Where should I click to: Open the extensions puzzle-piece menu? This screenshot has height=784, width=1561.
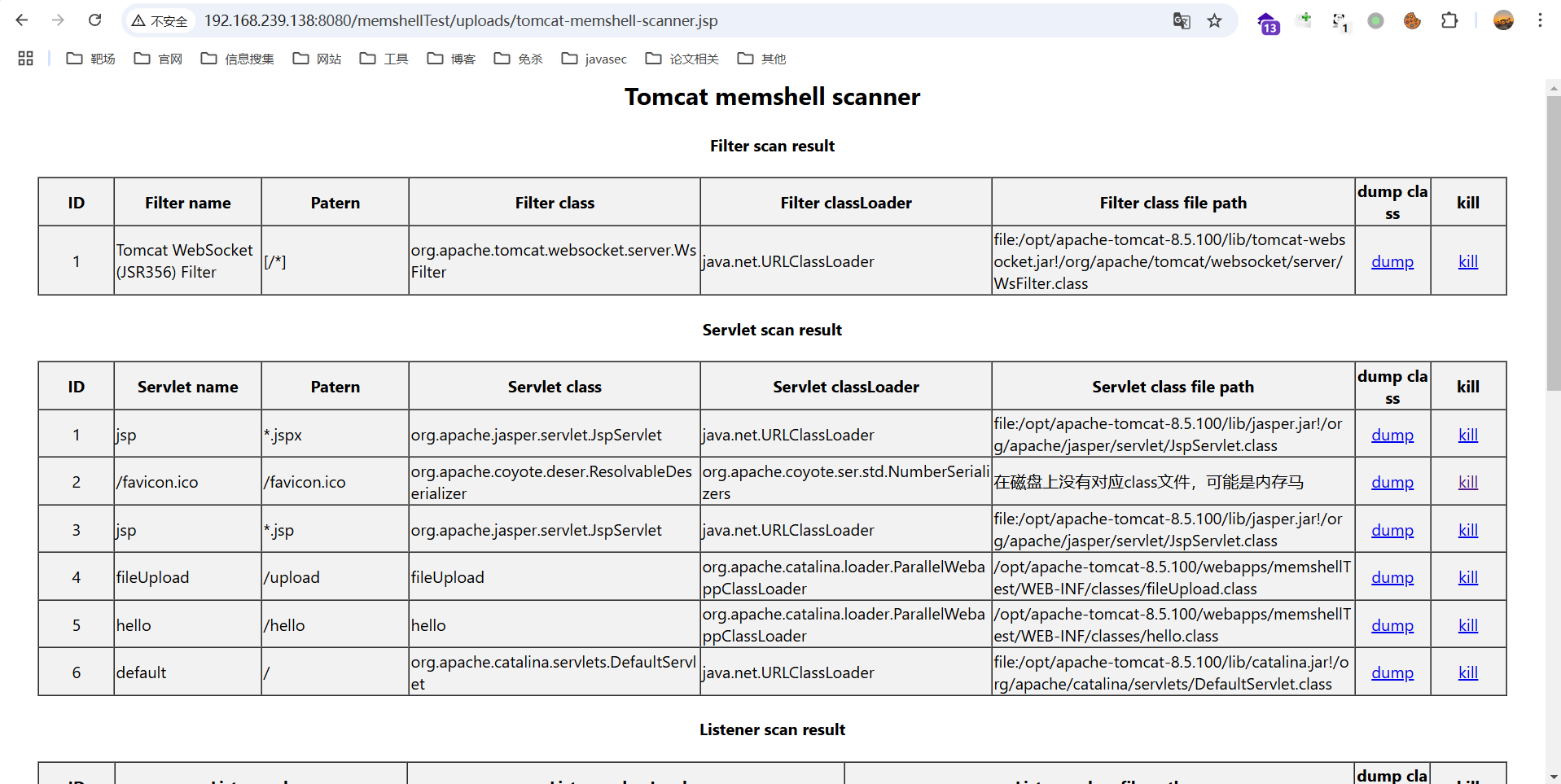(x=1449, y=20)
